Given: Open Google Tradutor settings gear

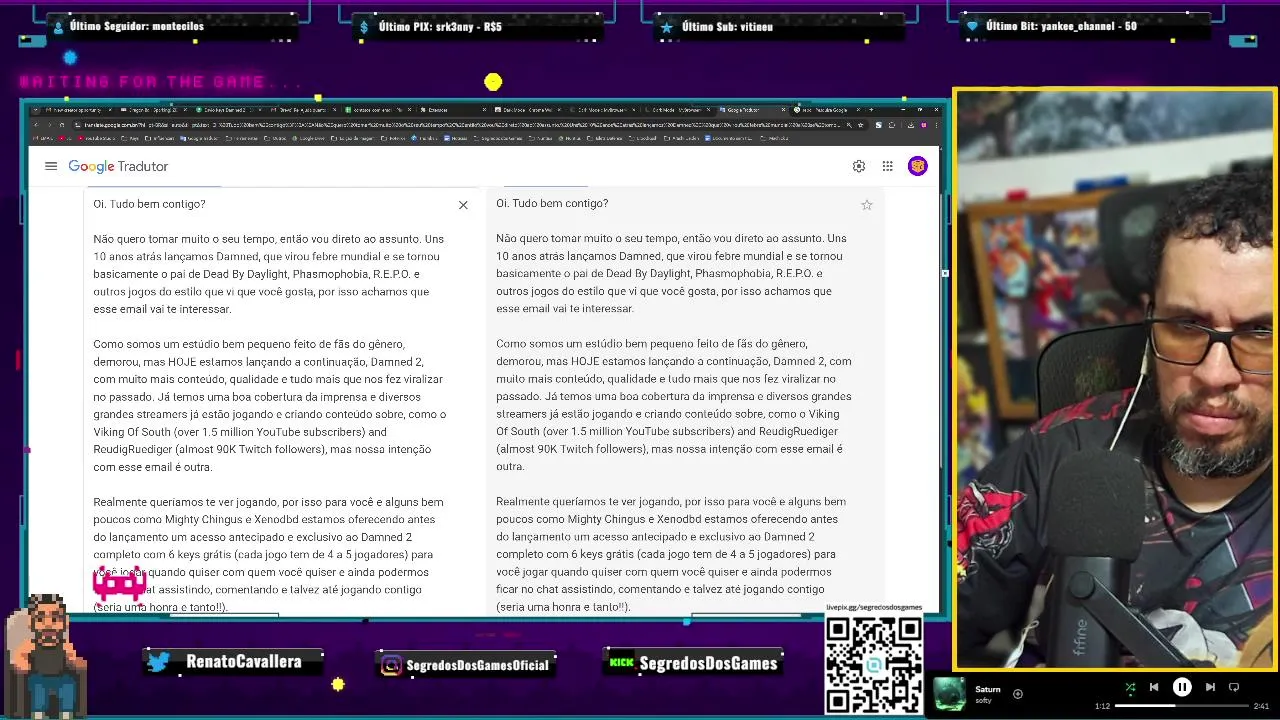Looking at the screenshot, I should (x=858, y=166).
